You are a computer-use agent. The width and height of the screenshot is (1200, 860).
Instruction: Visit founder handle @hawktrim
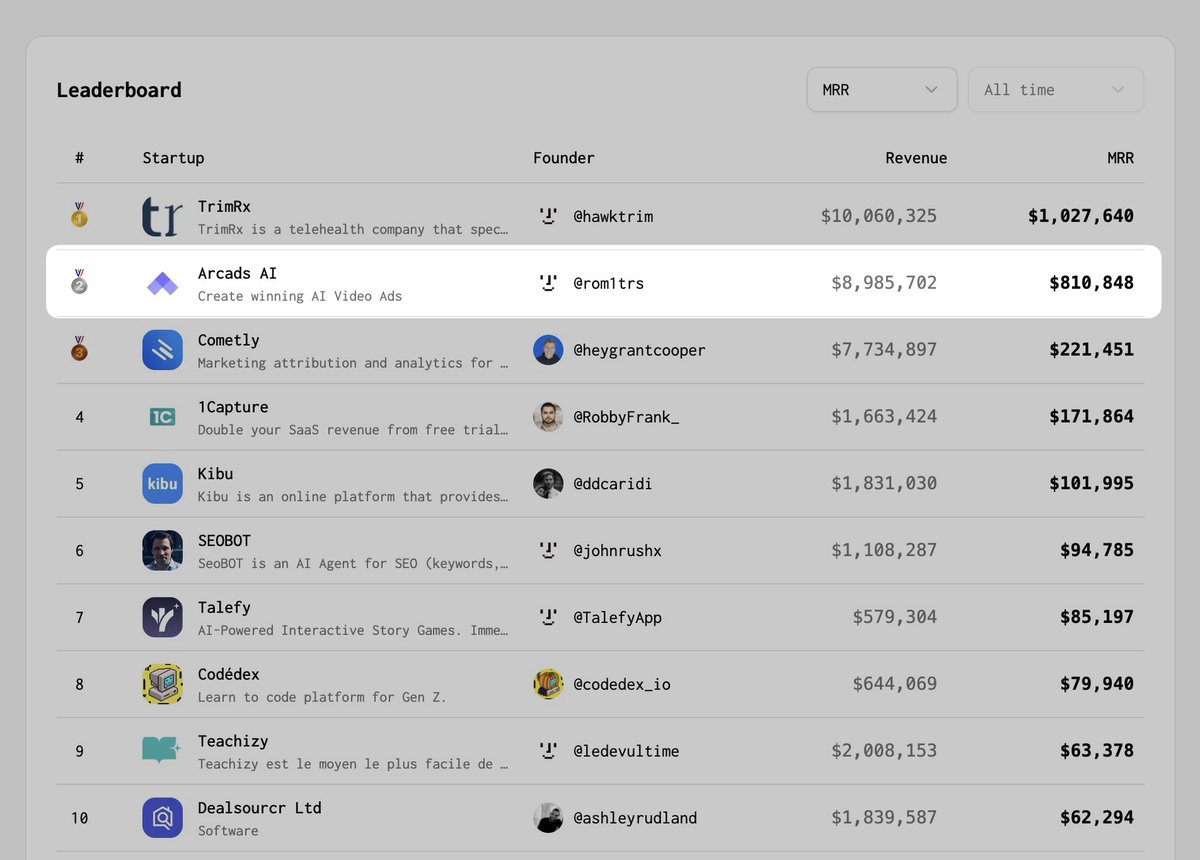pos(613,216)
